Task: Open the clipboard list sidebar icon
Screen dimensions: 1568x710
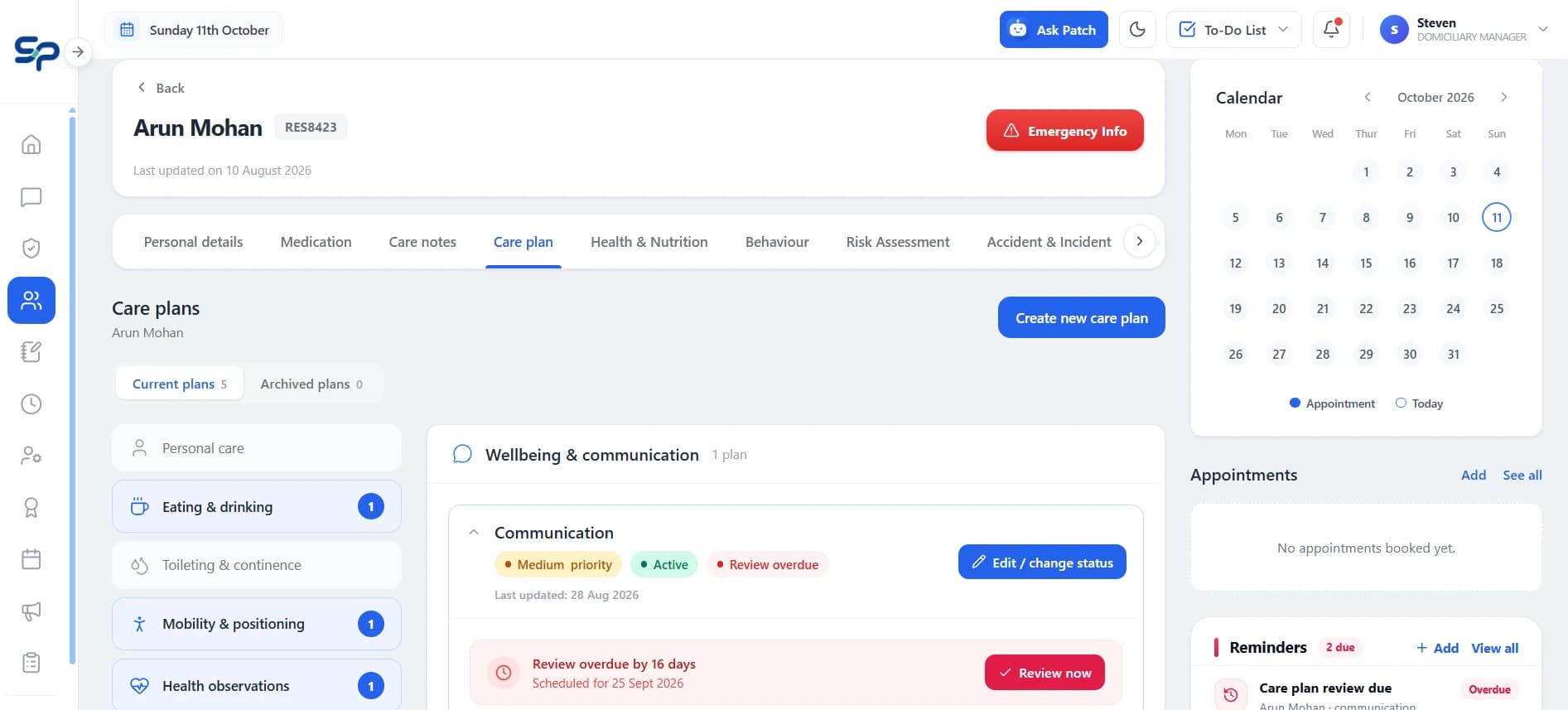Action: click(x=31, y=663)
